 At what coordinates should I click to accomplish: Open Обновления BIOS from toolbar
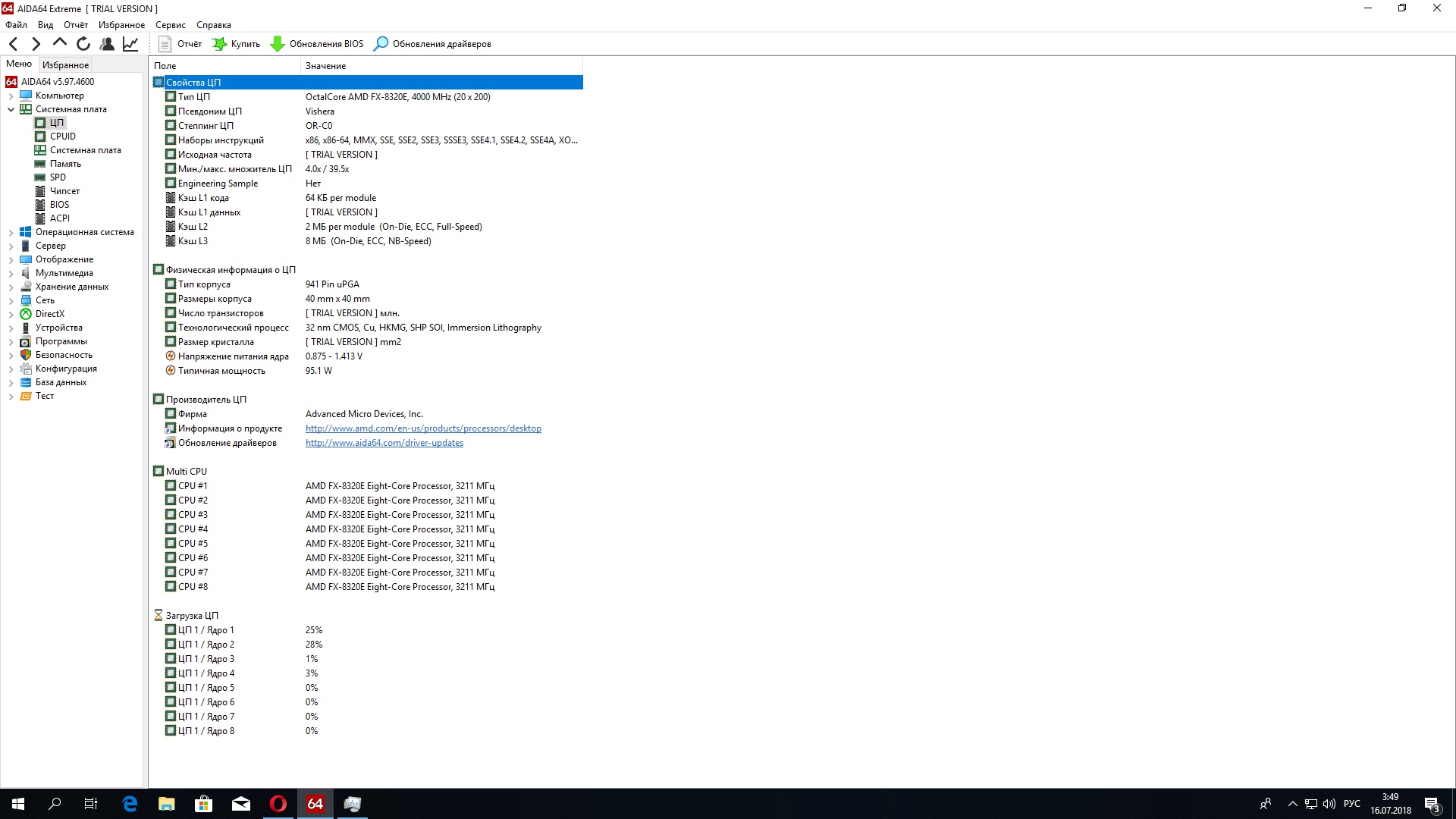pyautogui.click(x=317, y=44)
